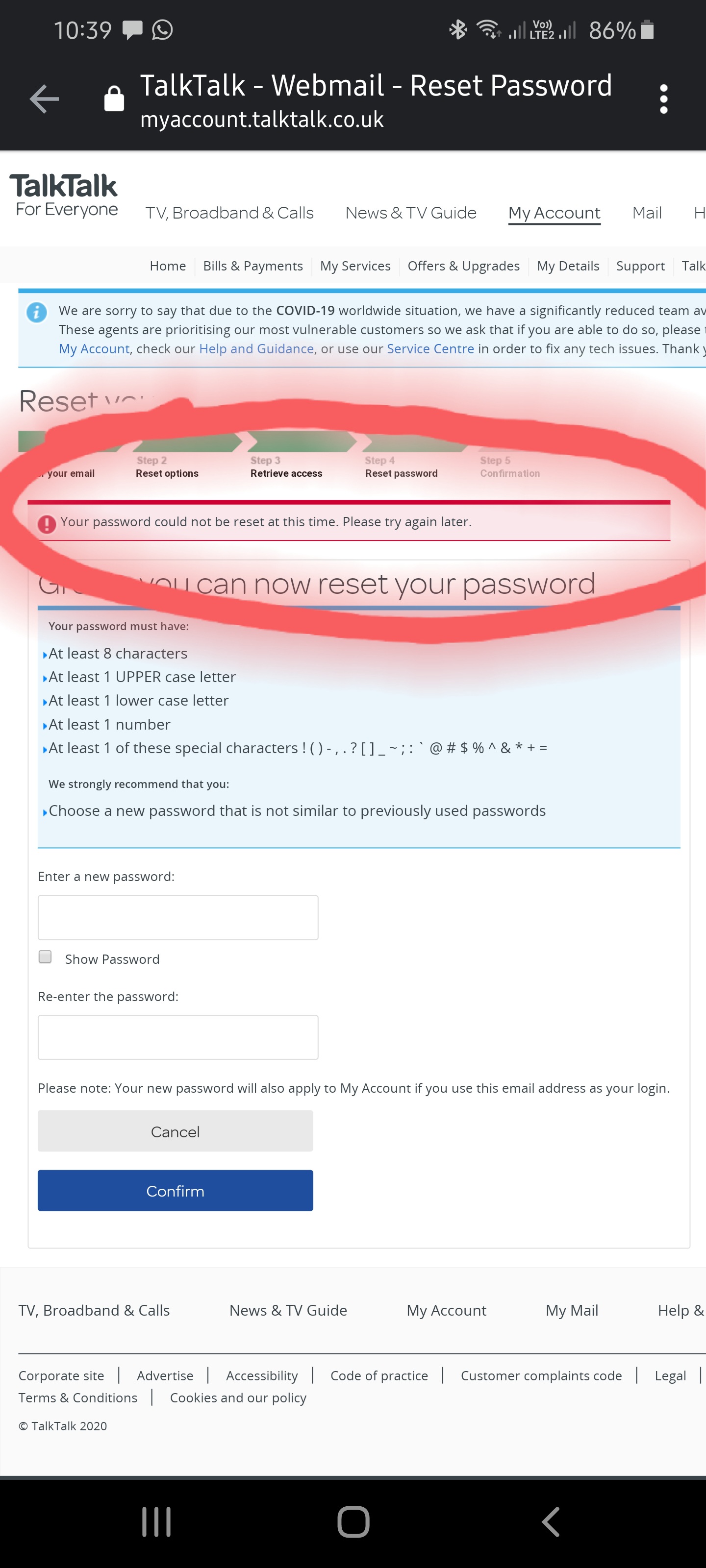
Task: Select Bills & Payments menu item
Action: tap(253, 266)
